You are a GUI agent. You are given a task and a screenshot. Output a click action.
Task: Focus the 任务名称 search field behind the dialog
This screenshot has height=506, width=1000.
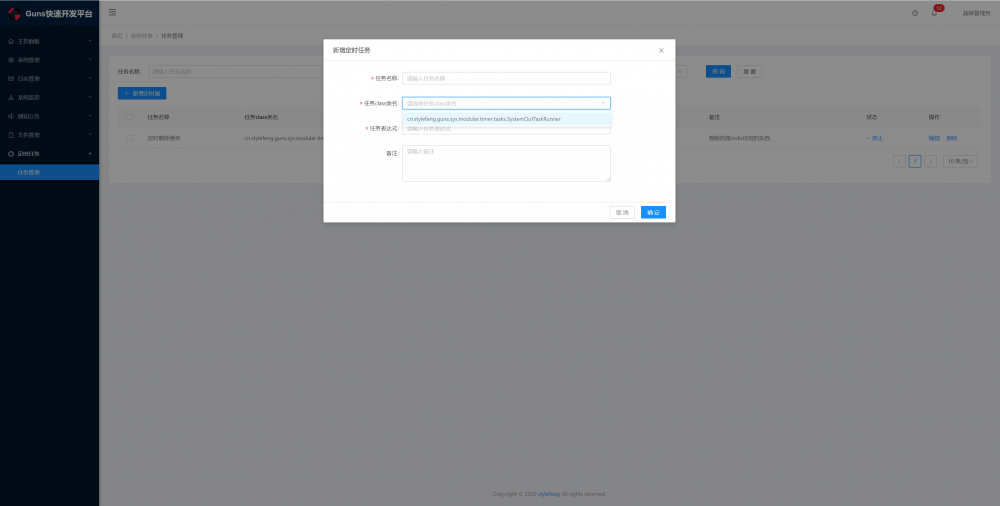tap(236, 71)
